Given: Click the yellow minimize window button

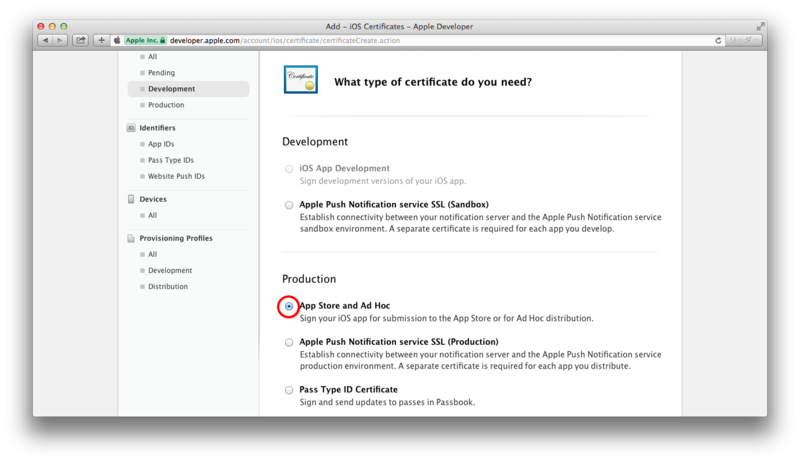Looking at the screenshot, I should pyautogui.click(x=52, y=26).
